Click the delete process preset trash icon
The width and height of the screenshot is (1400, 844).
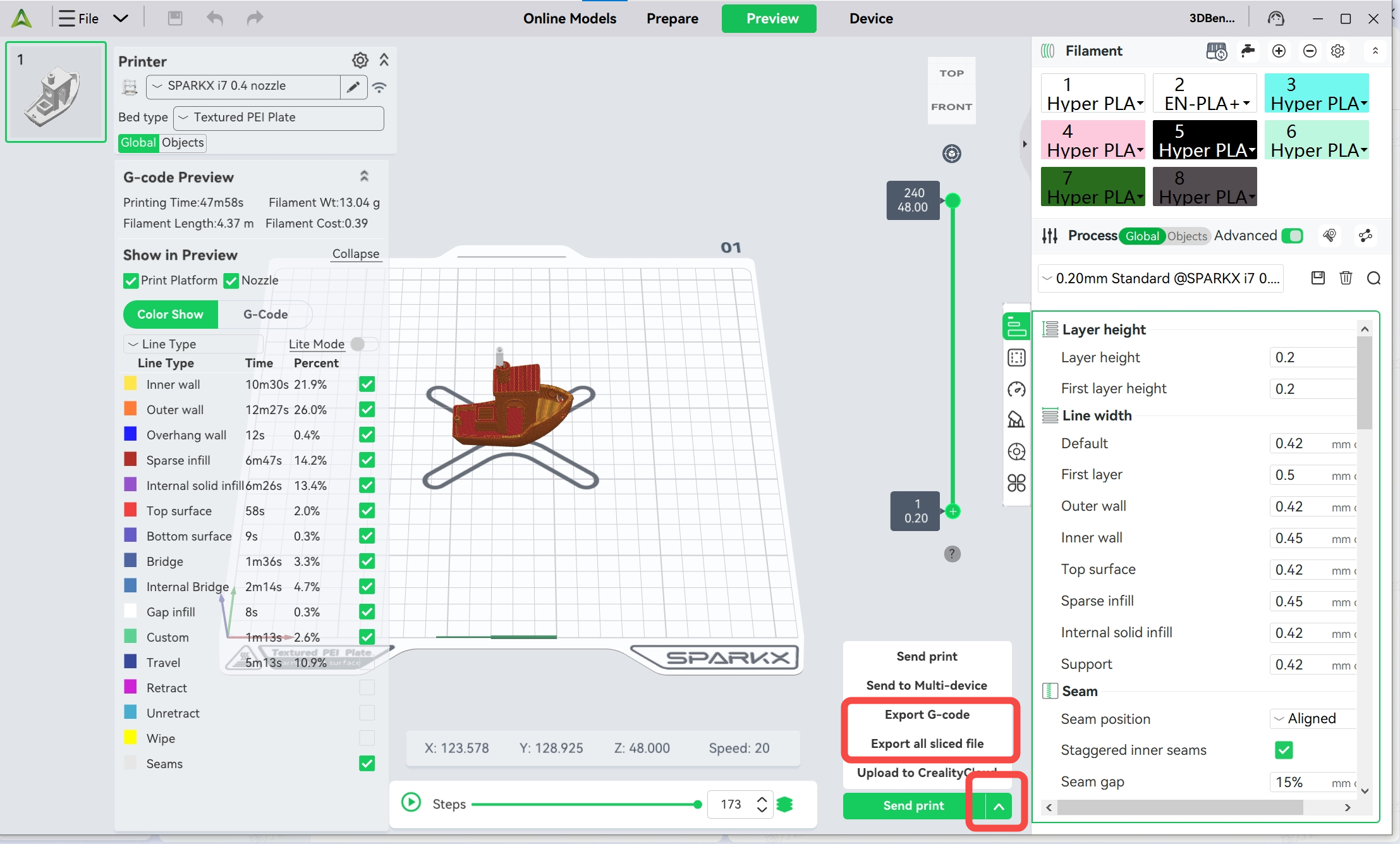1346,278
